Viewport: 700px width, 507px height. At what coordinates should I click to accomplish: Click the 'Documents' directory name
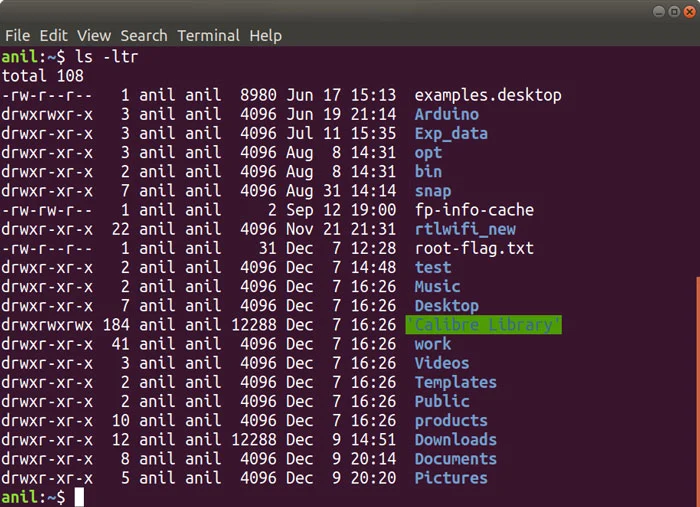pos(455,459)
